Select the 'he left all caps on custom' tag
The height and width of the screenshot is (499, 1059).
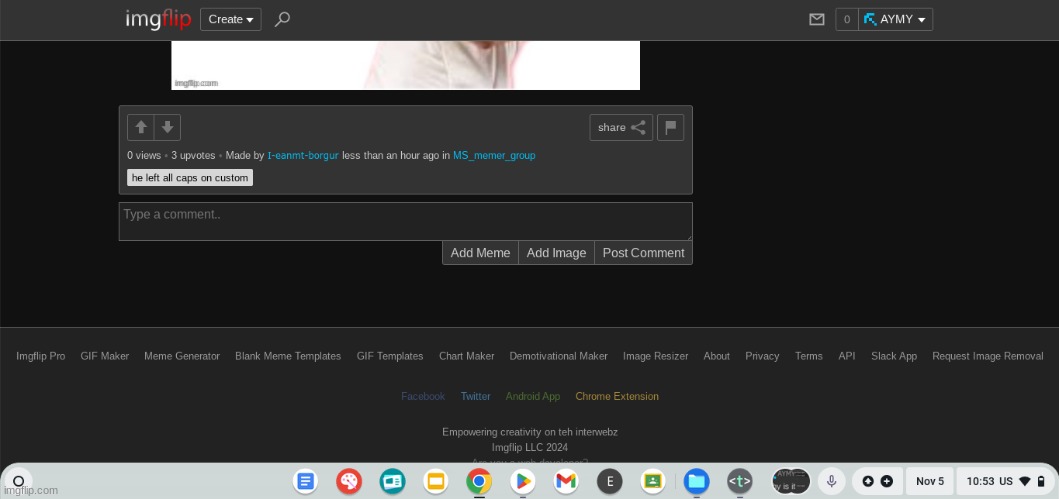pyautogui.click(x=190, y=178)
